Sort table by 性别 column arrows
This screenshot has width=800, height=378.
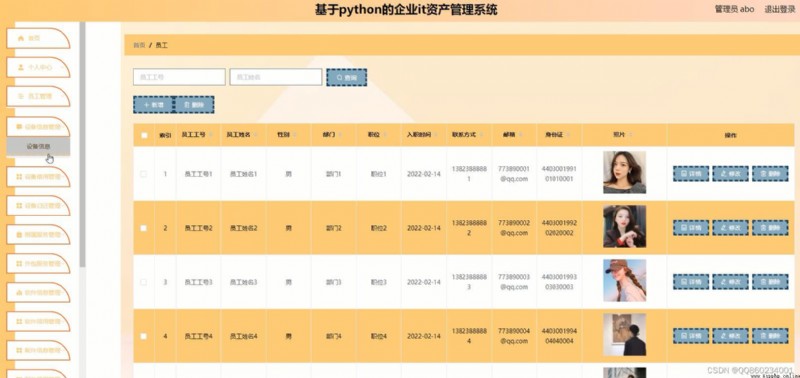[x=295, y=135]
